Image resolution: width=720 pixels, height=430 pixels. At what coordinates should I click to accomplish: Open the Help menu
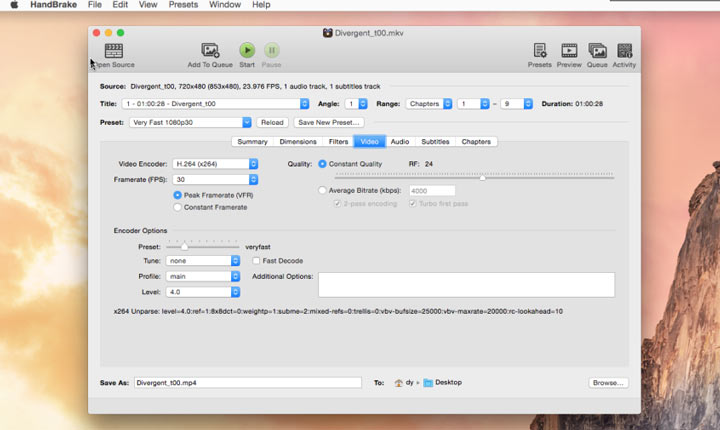click(x=261, y=5)
